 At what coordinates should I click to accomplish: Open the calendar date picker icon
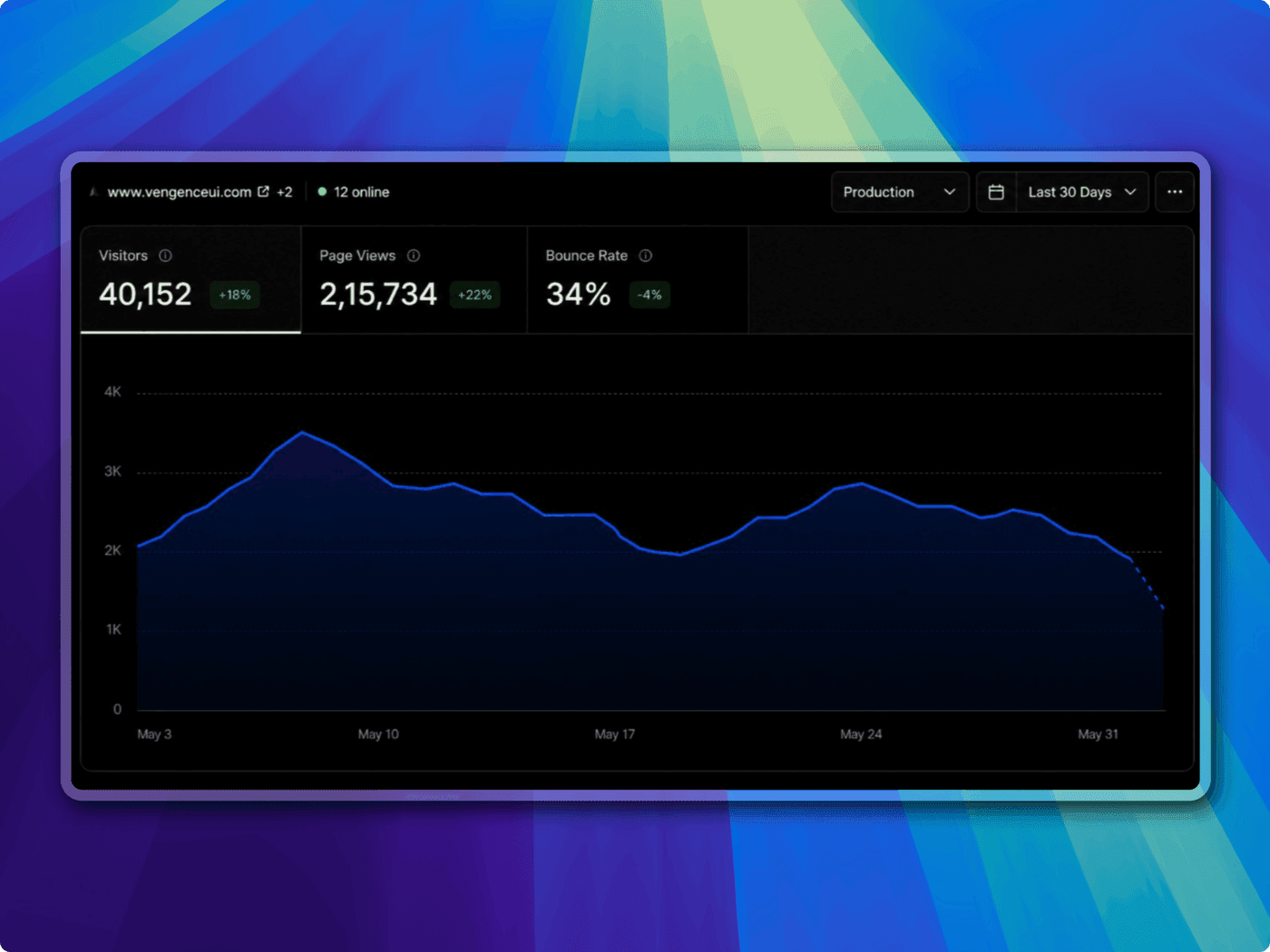point(996,192)
